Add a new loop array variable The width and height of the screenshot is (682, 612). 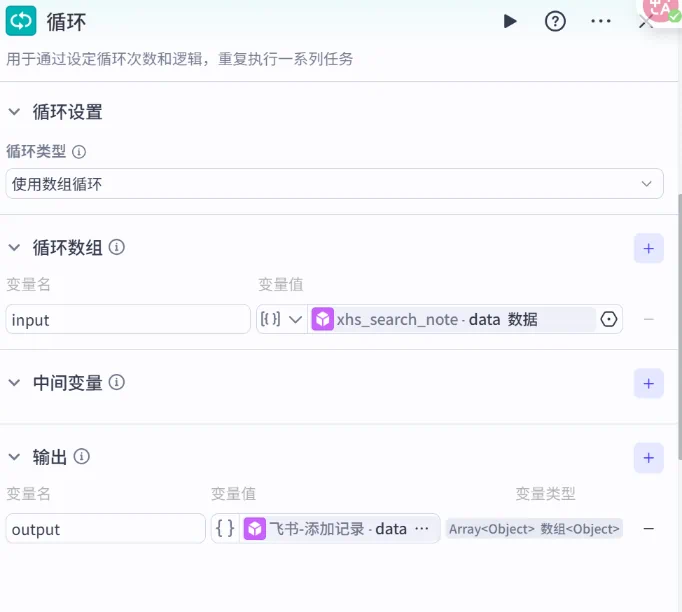click(x=648, y=248)
